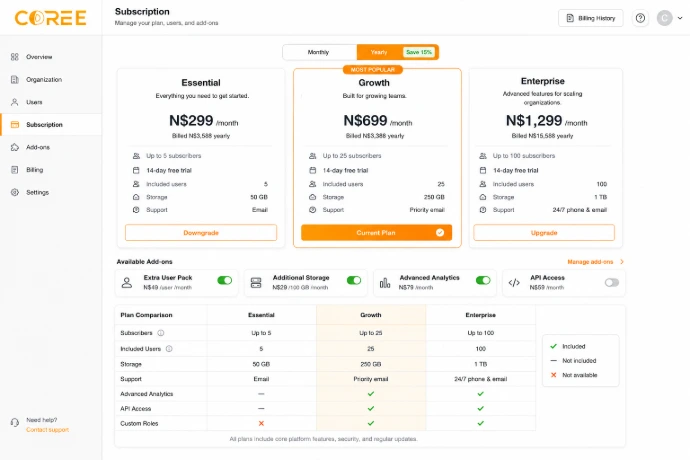Screen dimensions: 690x460
Task: Click the MOST POPULAR badge
Action: [373, 70]
